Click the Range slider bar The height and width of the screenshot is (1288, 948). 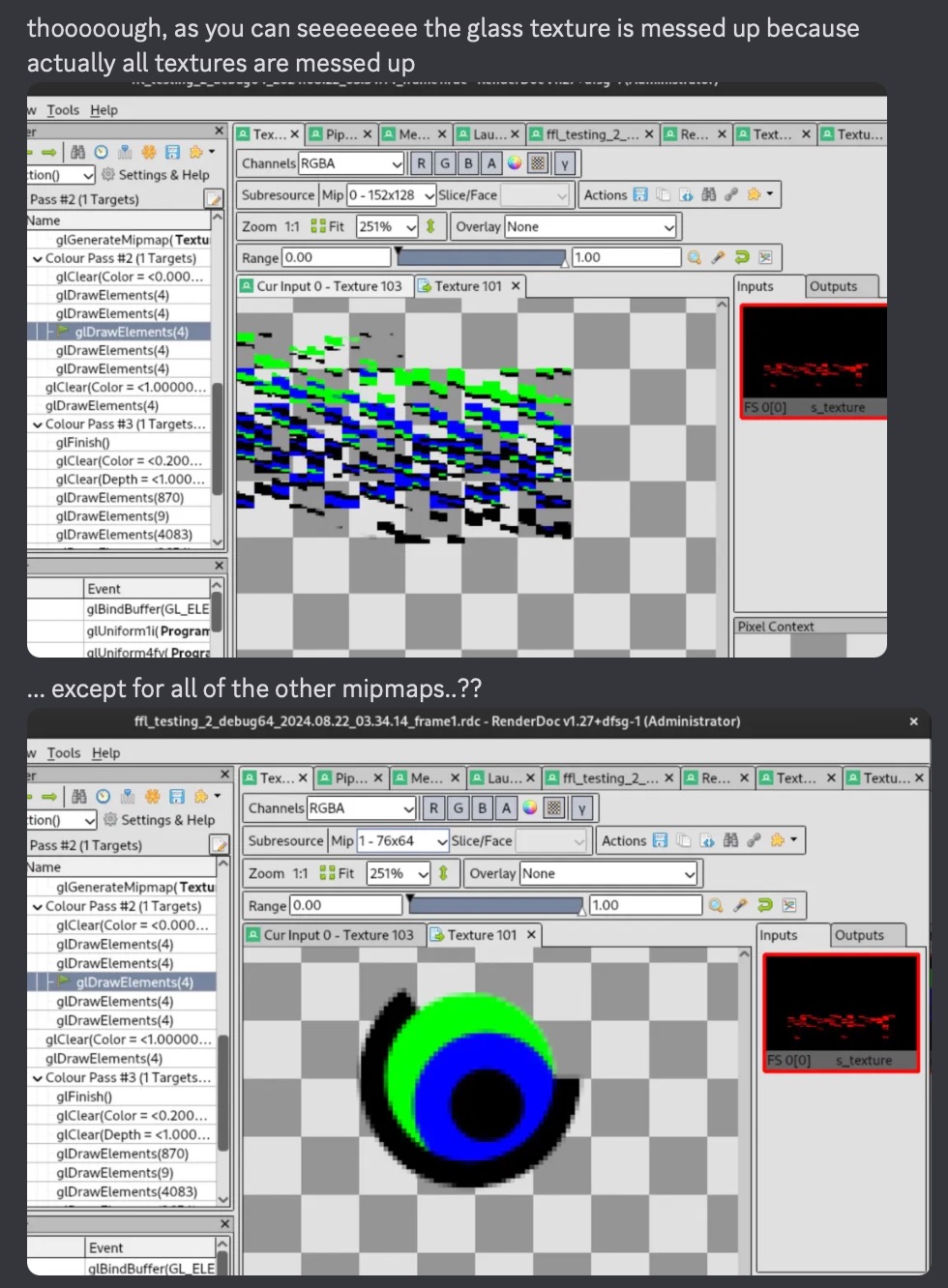click(x=484, y=257)
